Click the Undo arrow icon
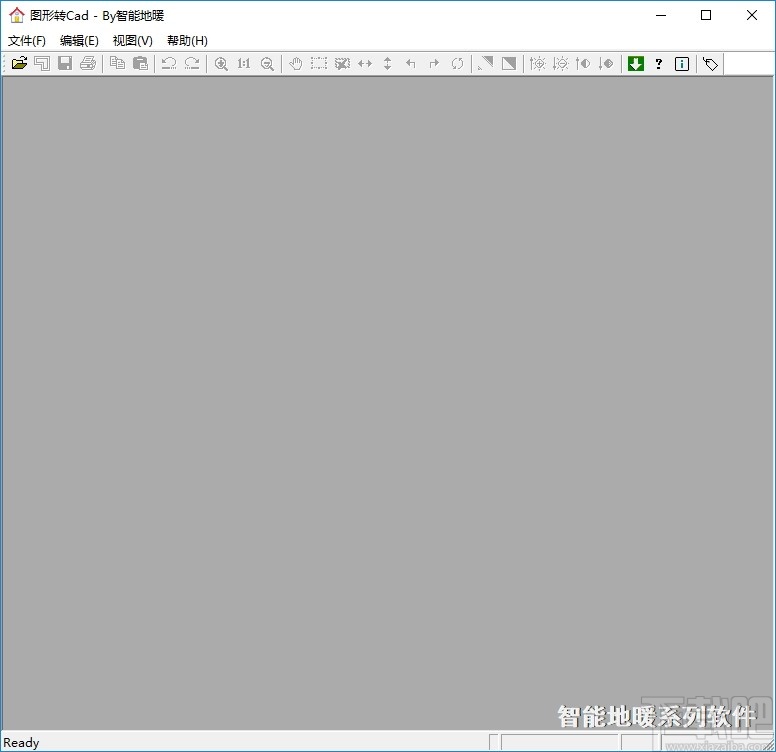The height and width of the screenshot is (752, 776). 169,63
